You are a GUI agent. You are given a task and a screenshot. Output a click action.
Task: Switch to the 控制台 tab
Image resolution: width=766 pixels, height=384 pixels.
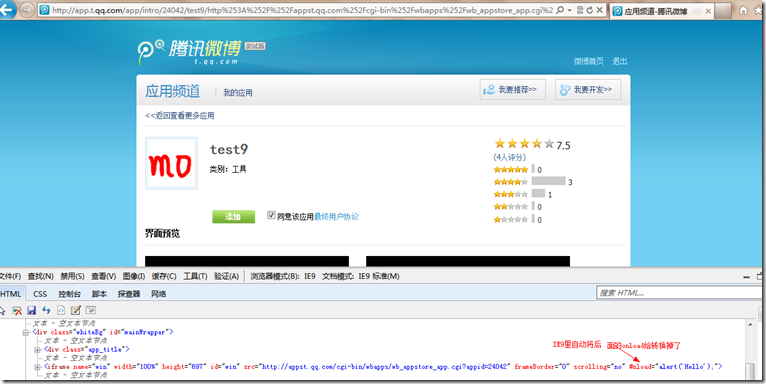(69, 294)
